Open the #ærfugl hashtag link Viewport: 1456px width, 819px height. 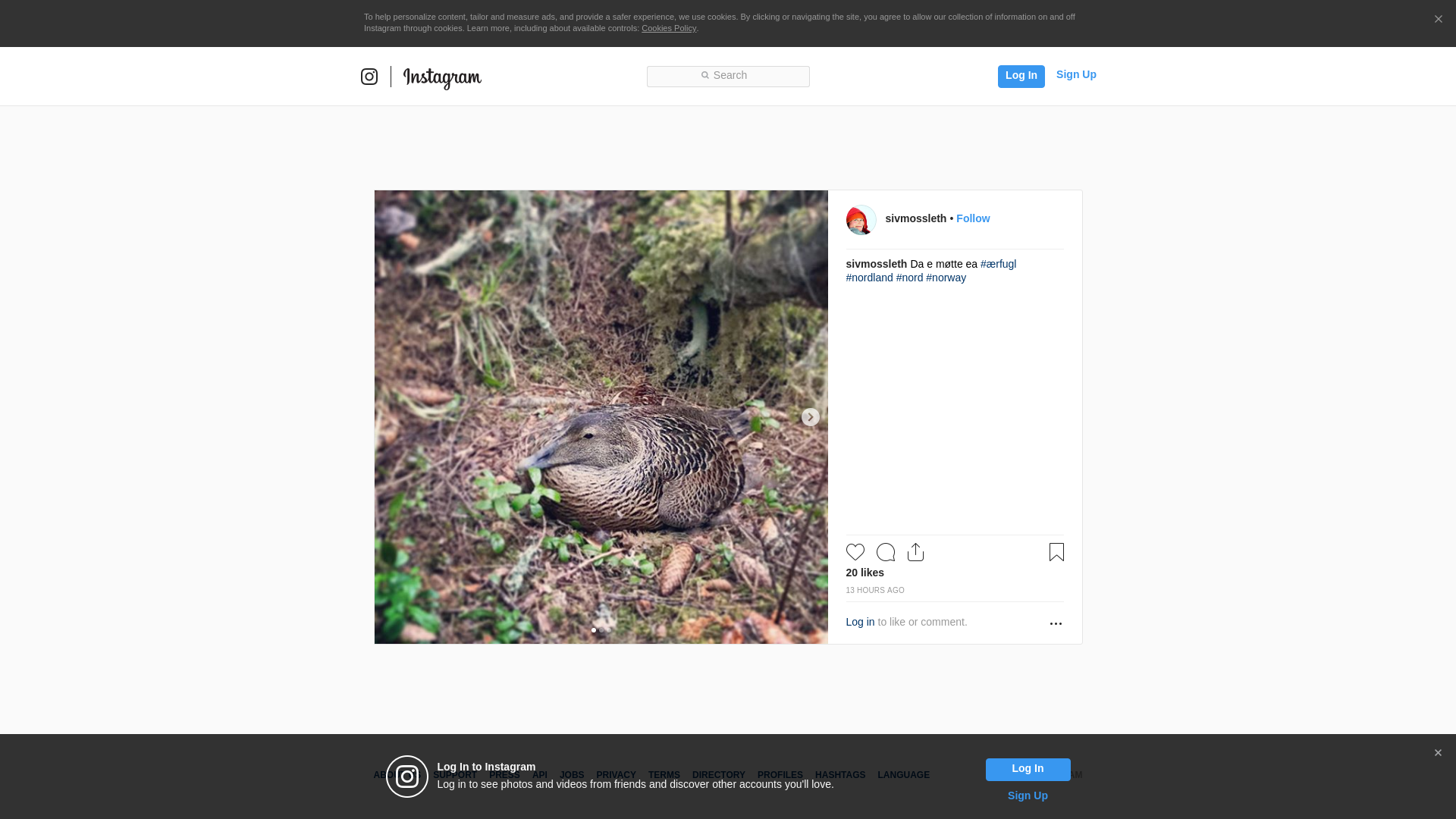tap(998, 264)
